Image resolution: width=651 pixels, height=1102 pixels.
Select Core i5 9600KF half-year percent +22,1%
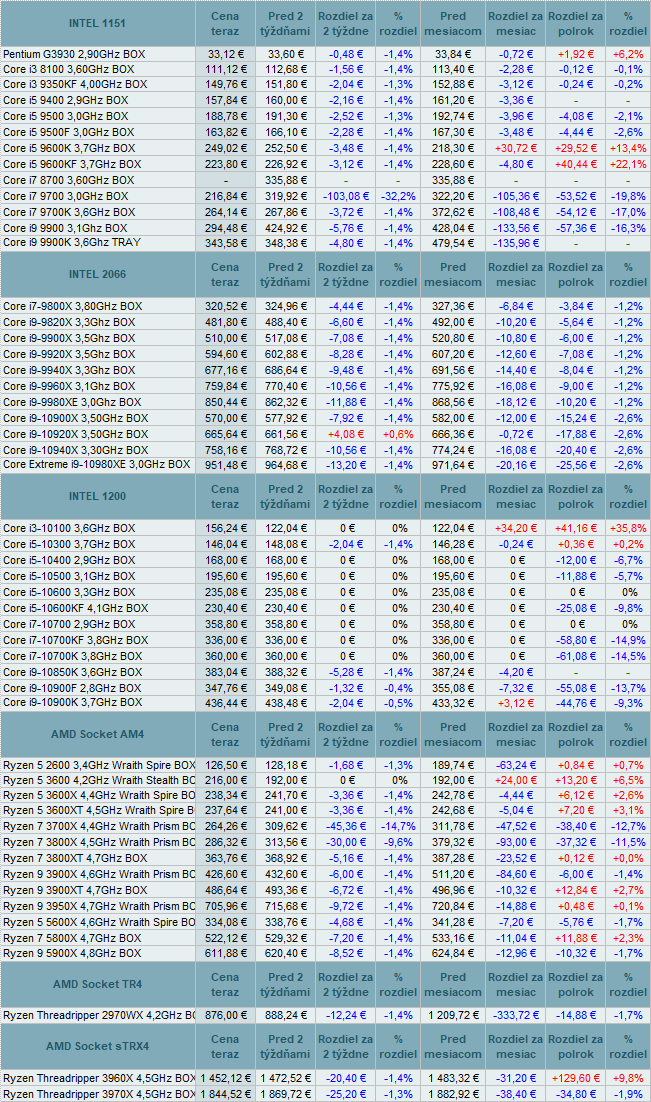(629, 164)
